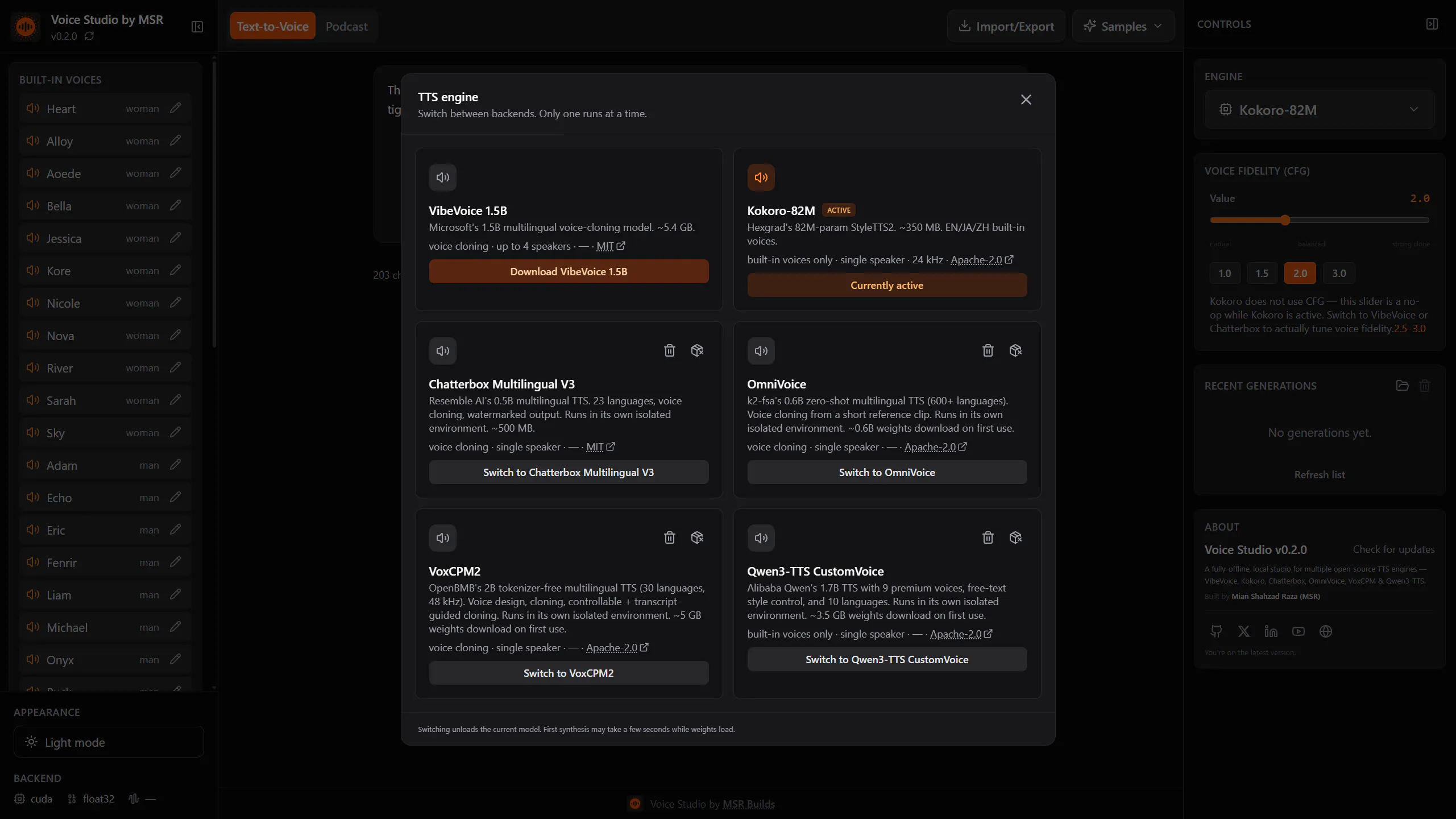Open the Kokoro-82M engine dropdown

click(1320, 109)
